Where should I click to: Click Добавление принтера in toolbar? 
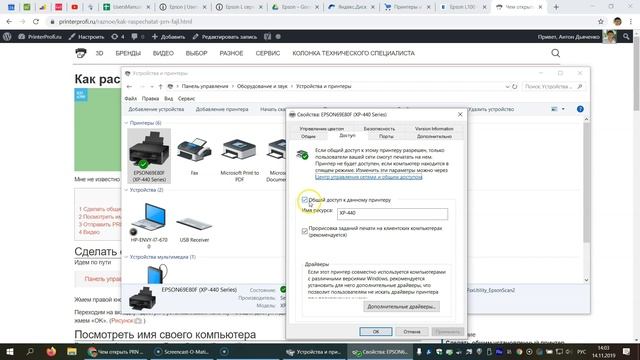(x=222, y=109)
